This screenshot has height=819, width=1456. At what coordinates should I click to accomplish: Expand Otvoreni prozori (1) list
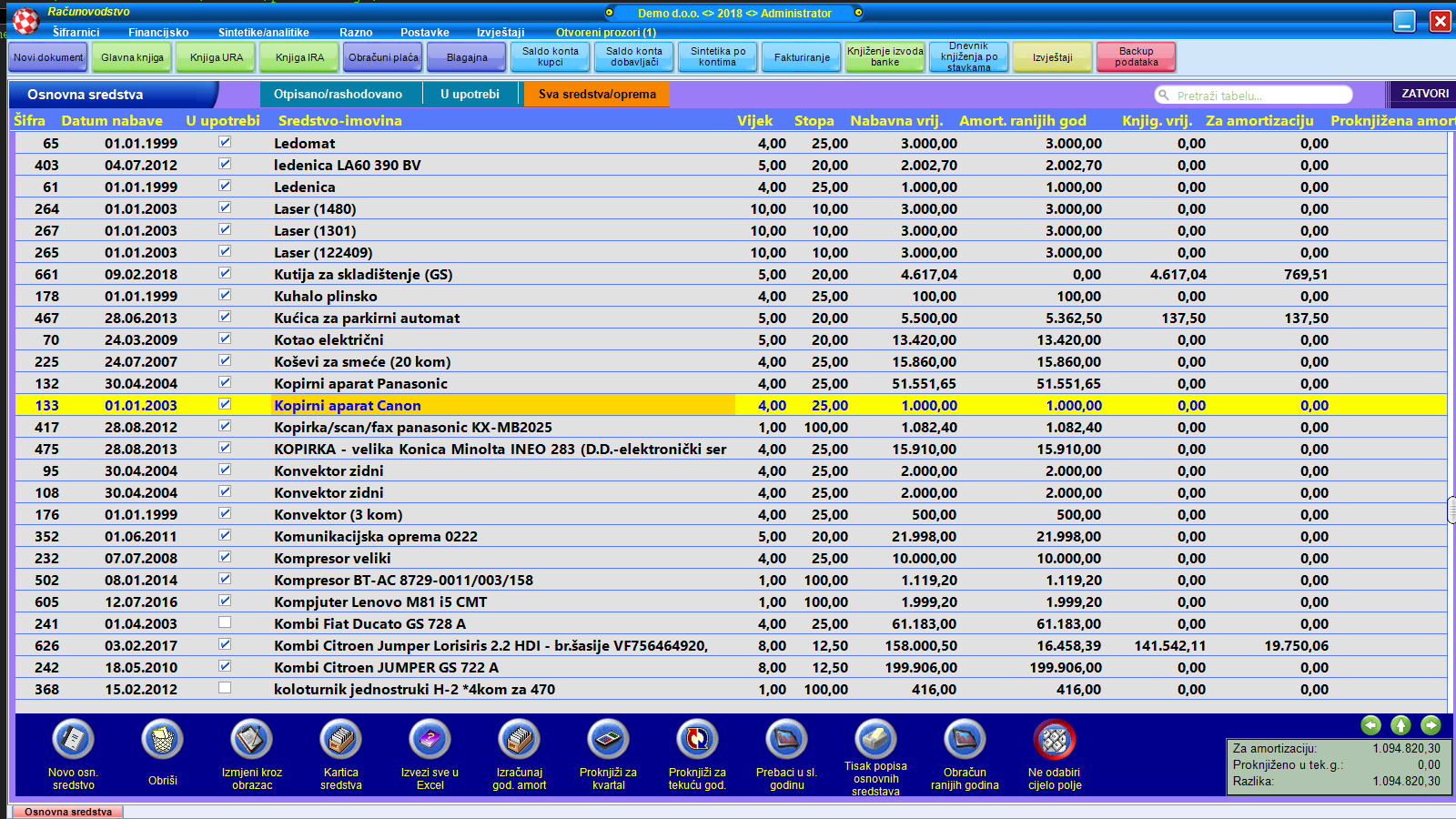[606, 32]
